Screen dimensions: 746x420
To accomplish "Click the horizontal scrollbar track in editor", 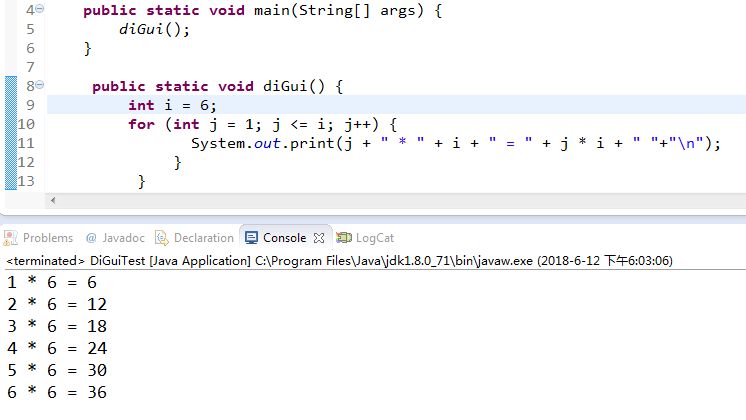I will point(400,200).
